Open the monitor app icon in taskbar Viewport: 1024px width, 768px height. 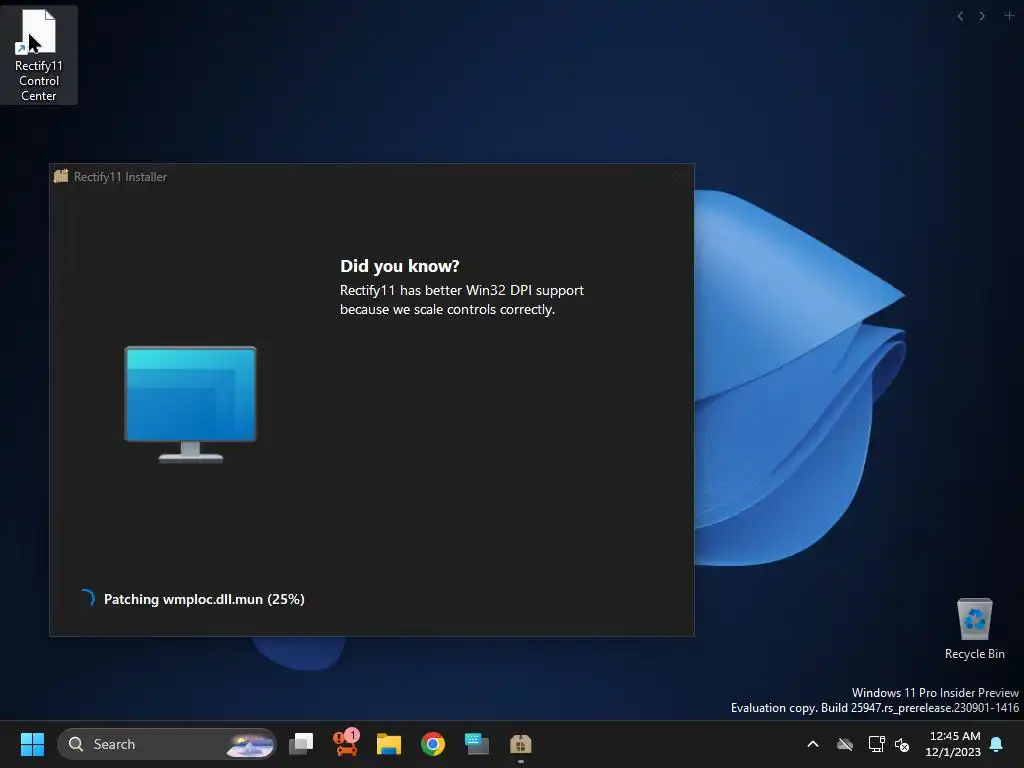[x=477, y=744]
